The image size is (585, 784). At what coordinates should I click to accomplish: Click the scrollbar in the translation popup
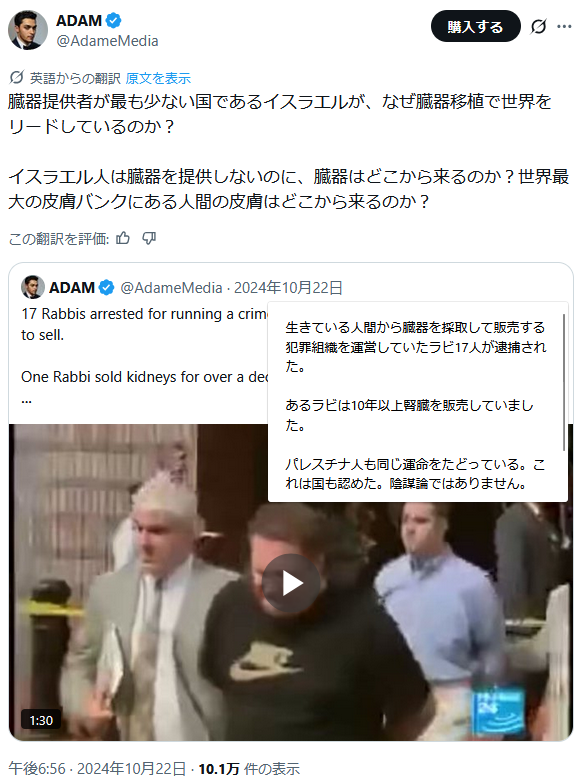pyautogui.click(x=564, y=382)
